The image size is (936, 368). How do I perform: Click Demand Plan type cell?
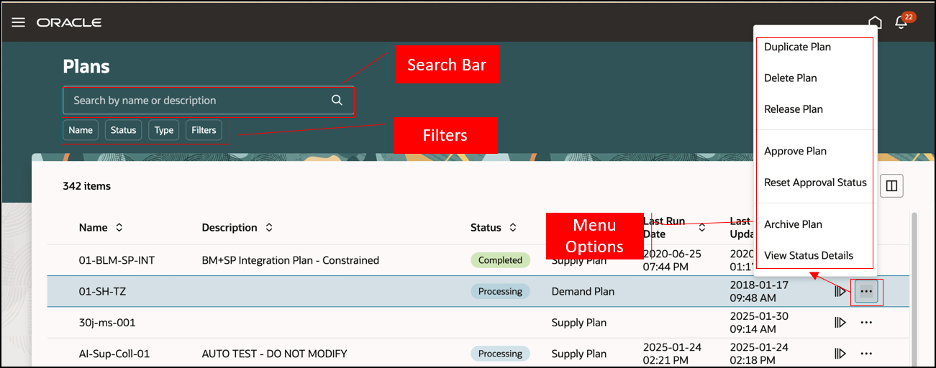(x=583, y=292)
